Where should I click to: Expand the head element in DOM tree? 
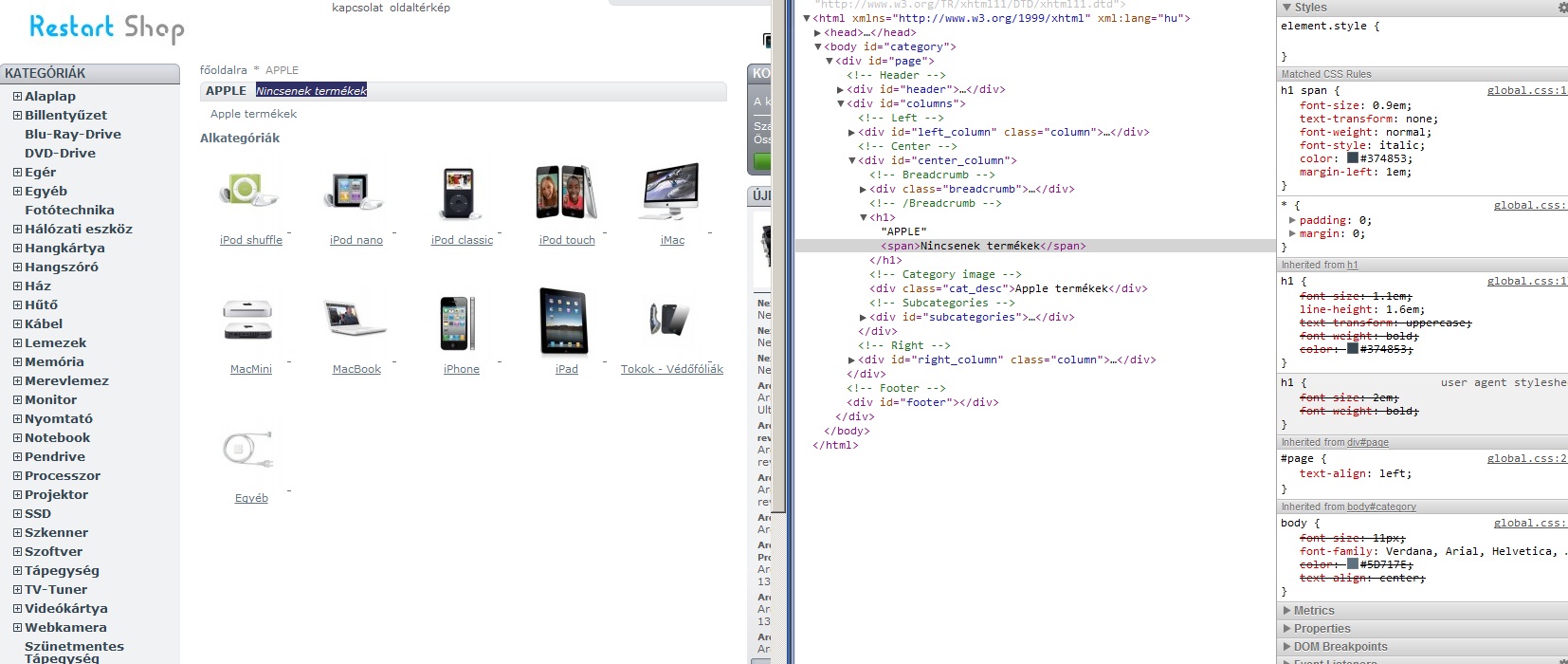pos(818,32)
